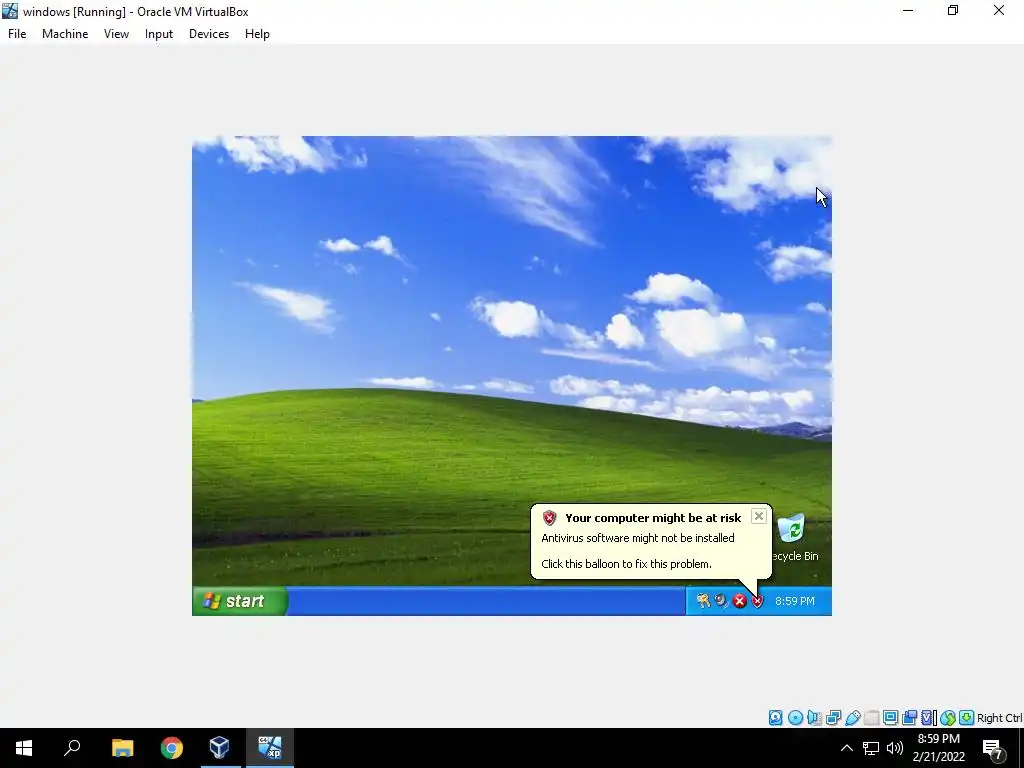Open the Devices menu

pyautogui.click(x=209, y=34)
